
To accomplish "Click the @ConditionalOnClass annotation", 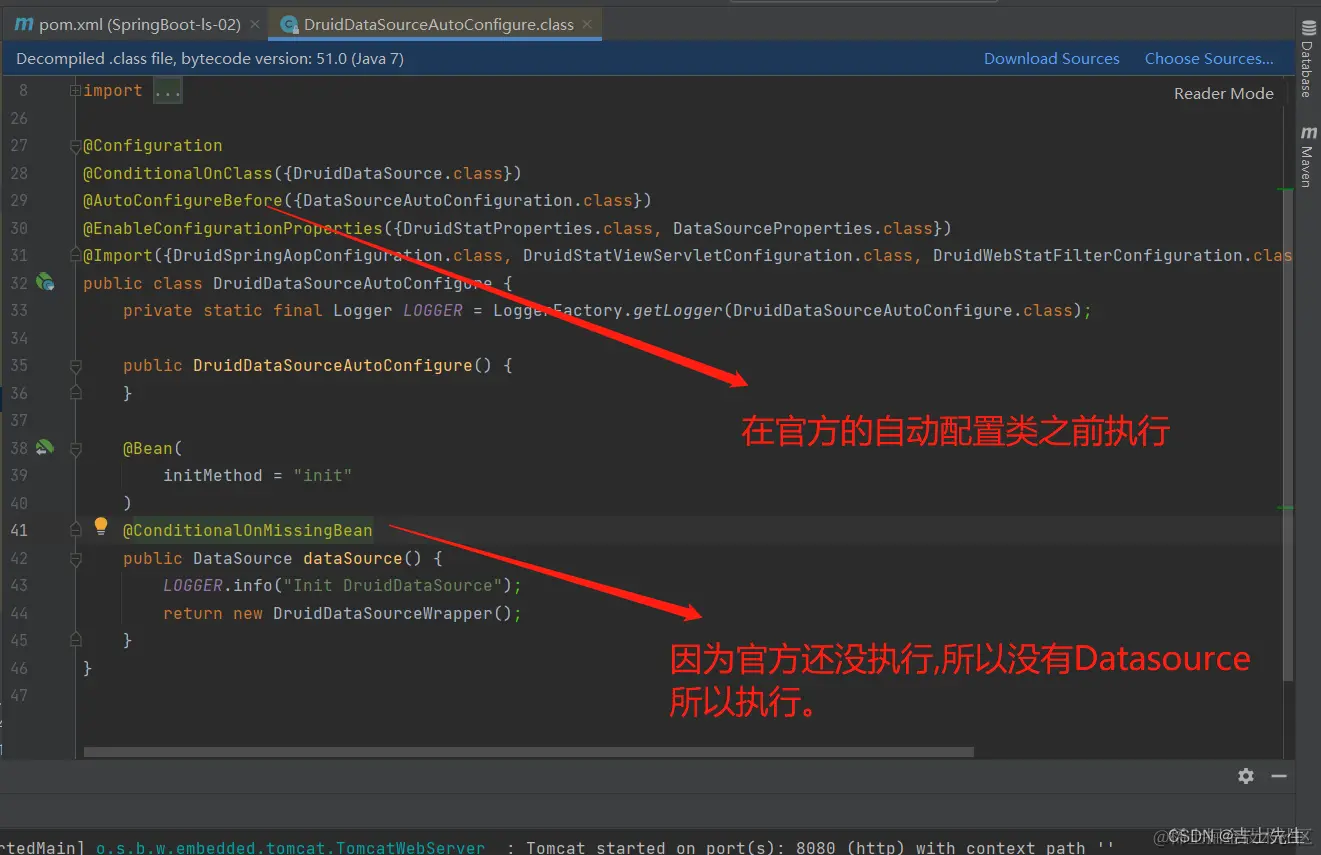I will tap(178, 173).
